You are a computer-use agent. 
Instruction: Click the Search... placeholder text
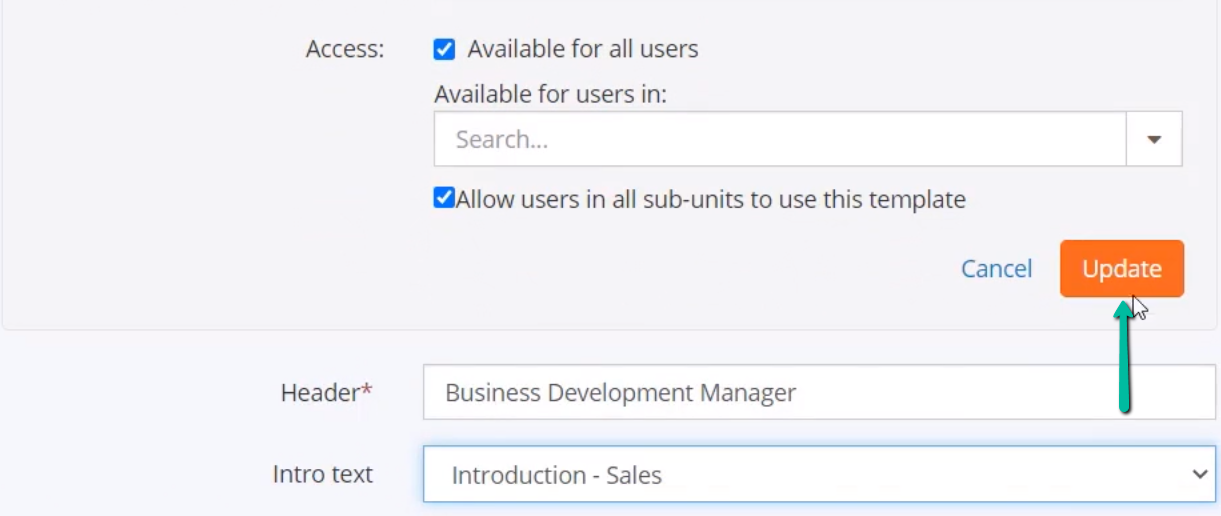point(502,140)
